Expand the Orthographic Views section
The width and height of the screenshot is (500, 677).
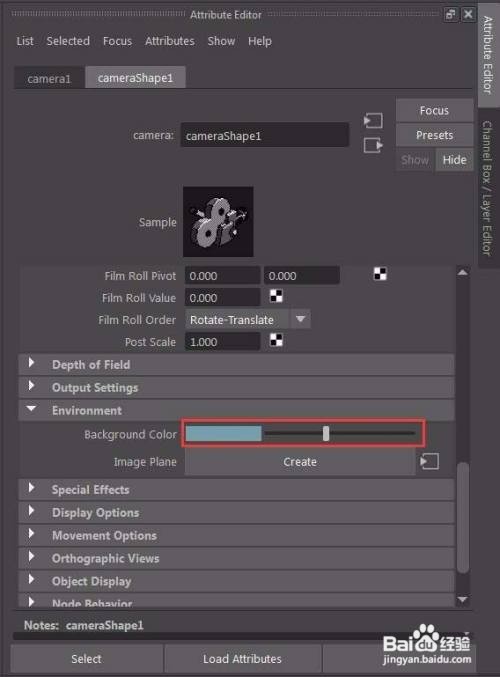point(236,558)
